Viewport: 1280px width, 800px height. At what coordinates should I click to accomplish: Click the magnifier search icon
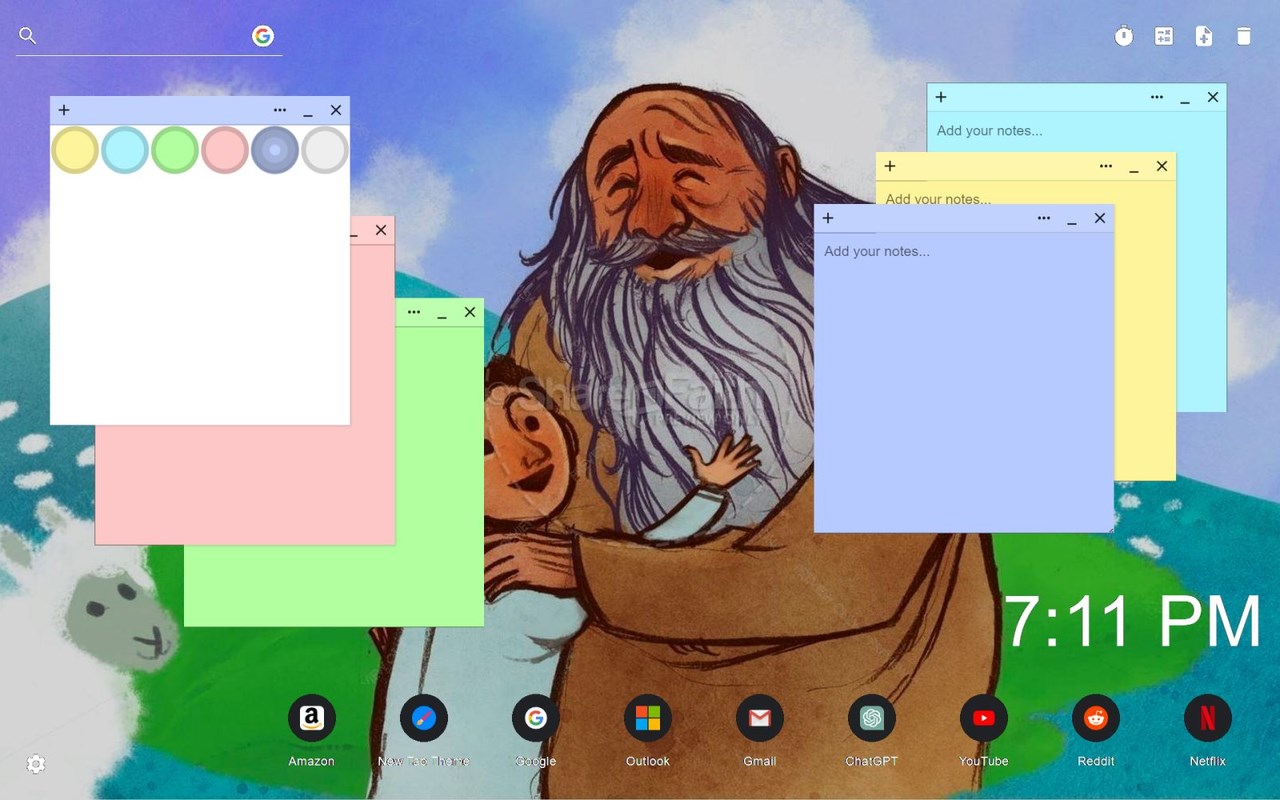click(28, 36)
